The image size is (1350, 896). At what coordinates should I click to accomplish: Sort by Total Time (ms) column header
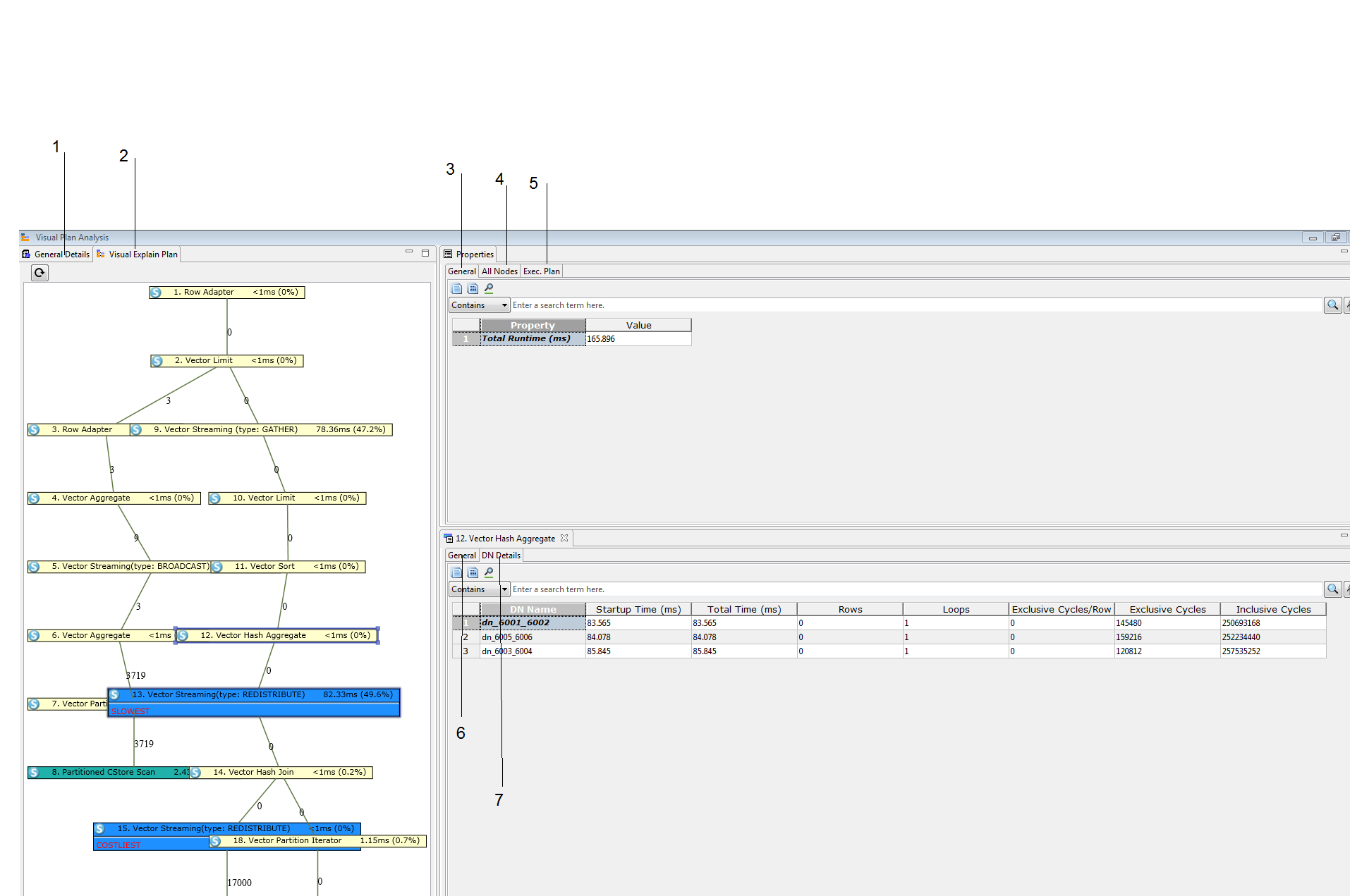(x=744, y=609)
